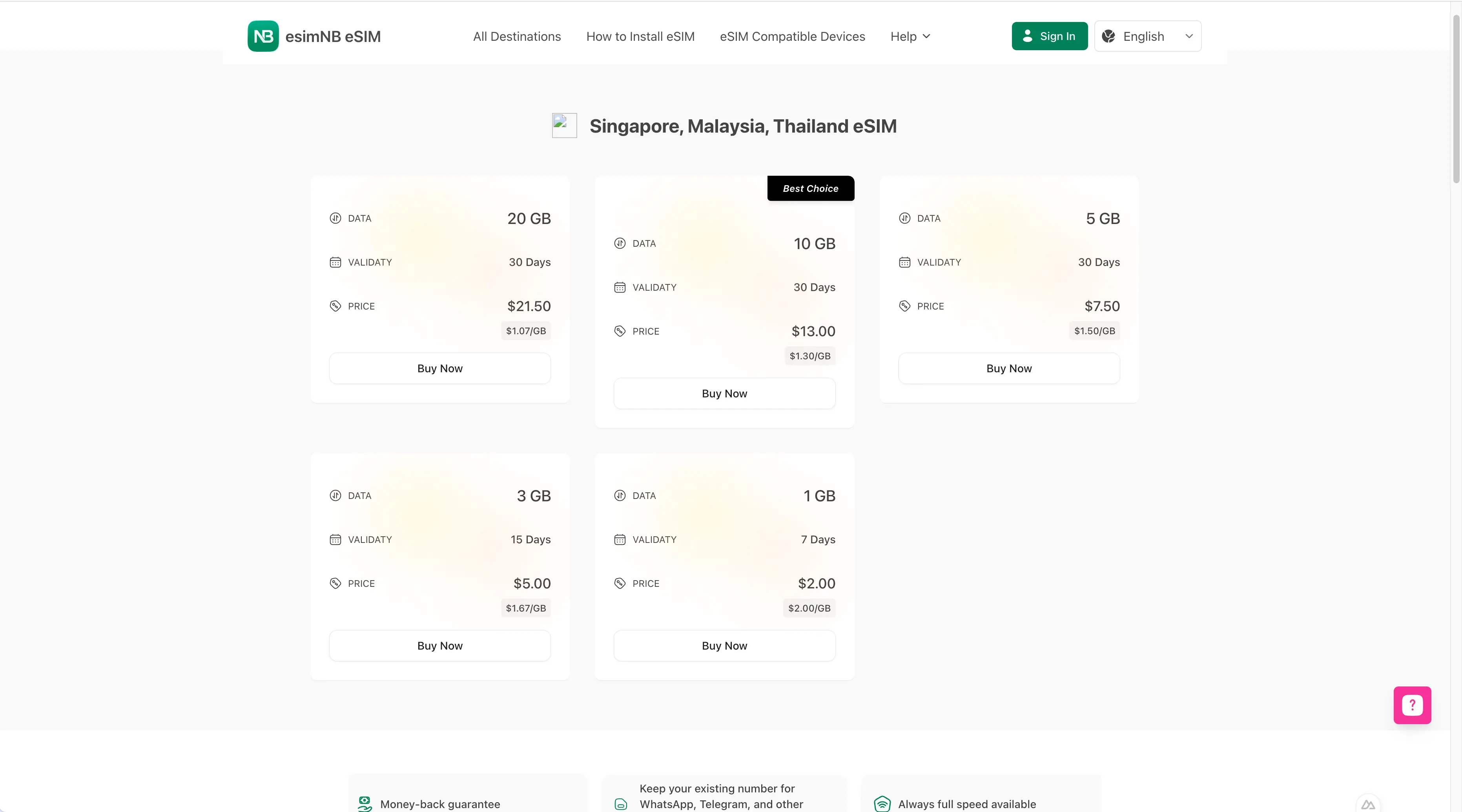Click the esimNB eSIM brand name
This screenshot has height=812, width=1462.
[333, 36]
